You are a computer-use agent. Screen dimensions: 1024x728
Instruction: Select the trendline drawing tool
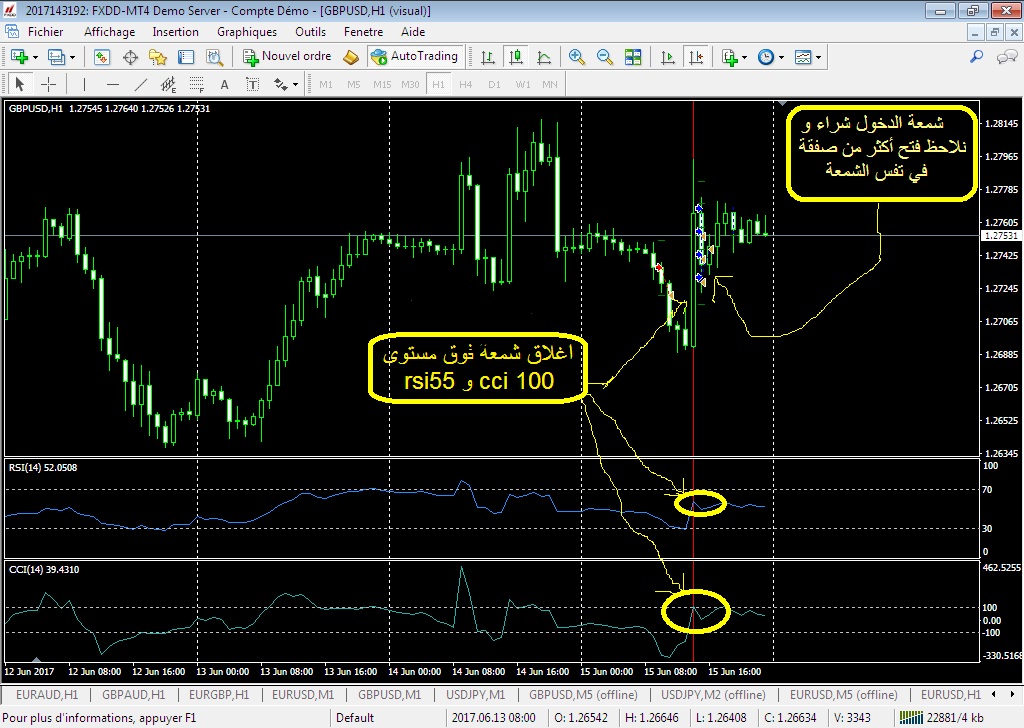[141, 84]
